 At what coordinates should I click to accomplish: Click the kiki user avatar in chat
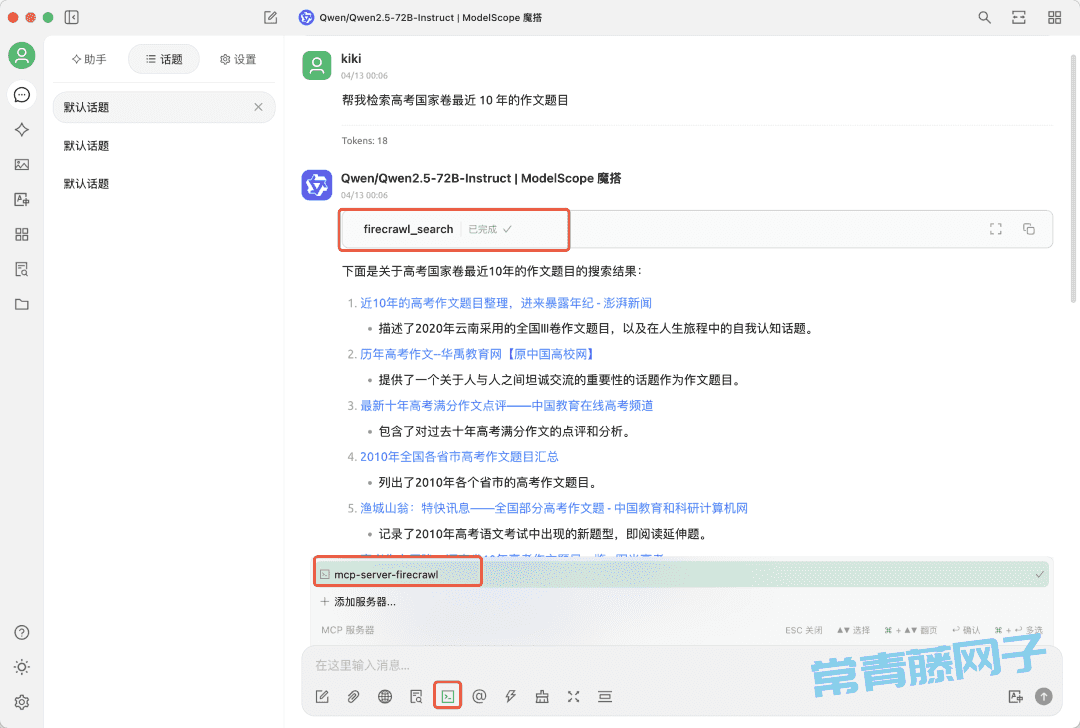317,65
